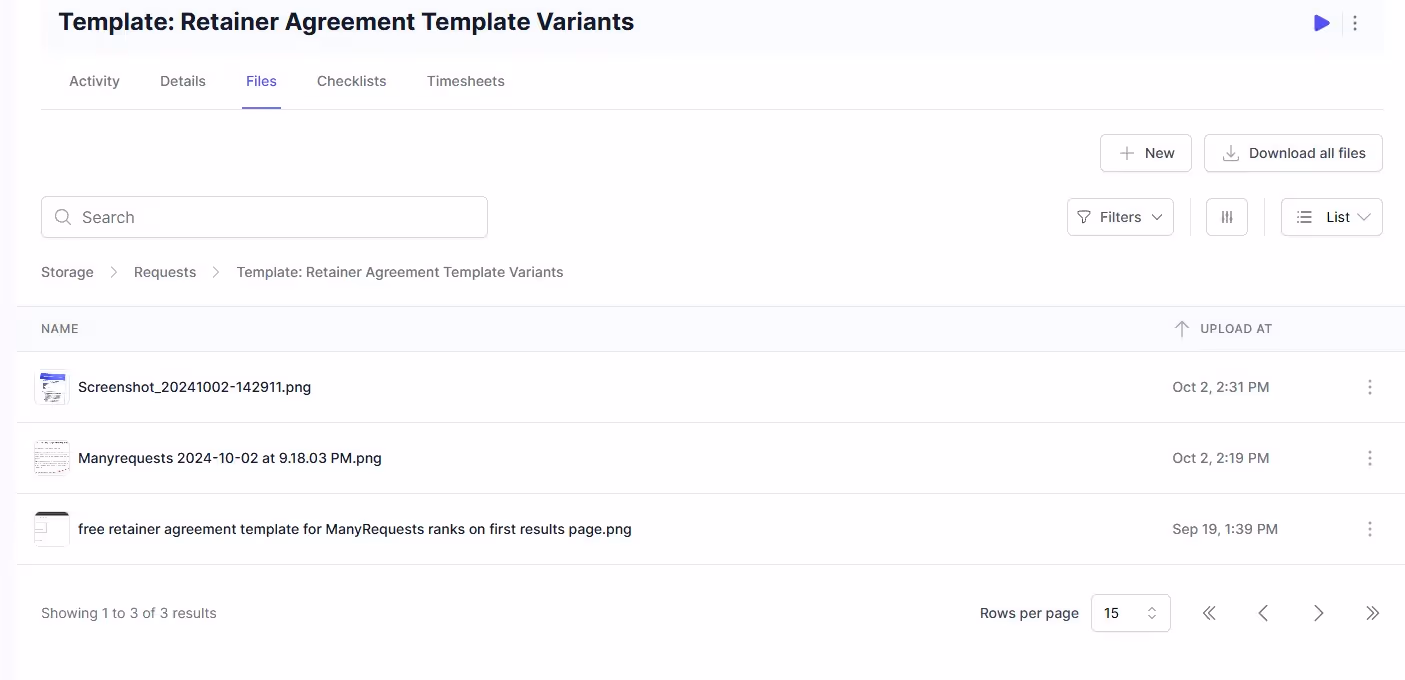This screenshot has height=680, width=1405.
Task: Select file Screenshot_20241002-142911.png
Action: [x=194, y=387]
